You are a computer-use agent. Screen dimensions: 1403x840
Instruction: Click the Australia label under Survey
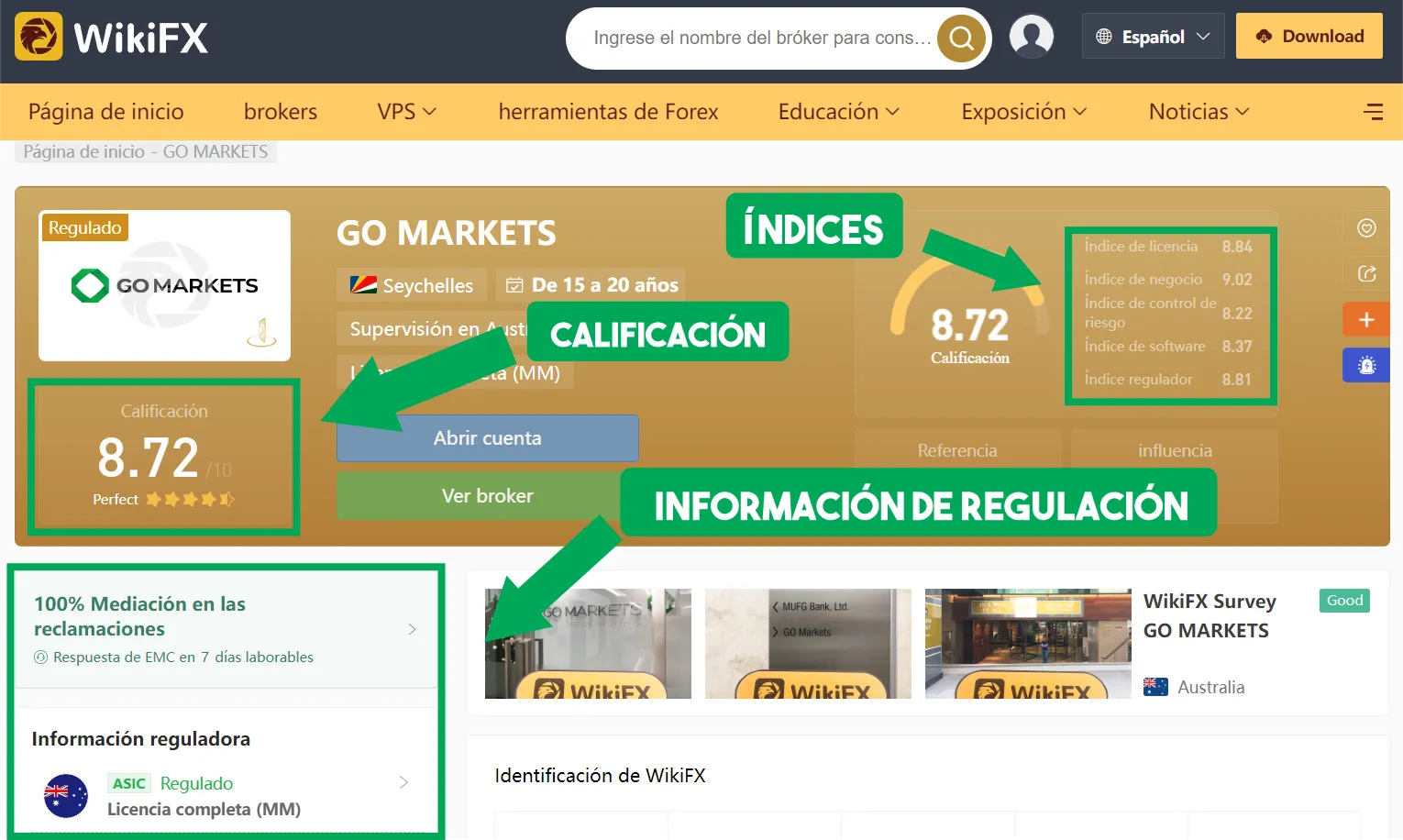(x=1210, y=687)
